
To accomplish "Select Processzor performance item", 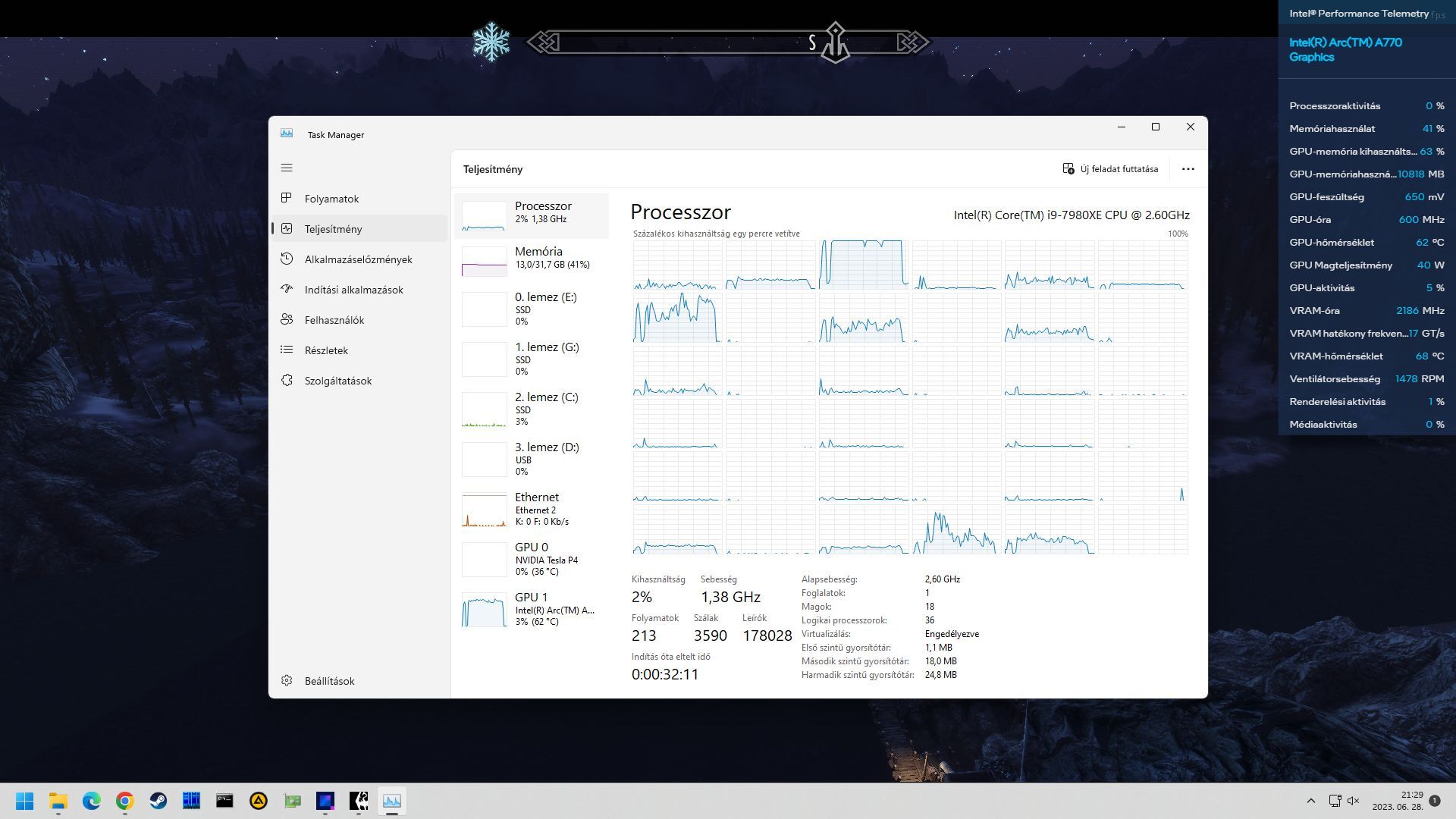I will [531, 216].
